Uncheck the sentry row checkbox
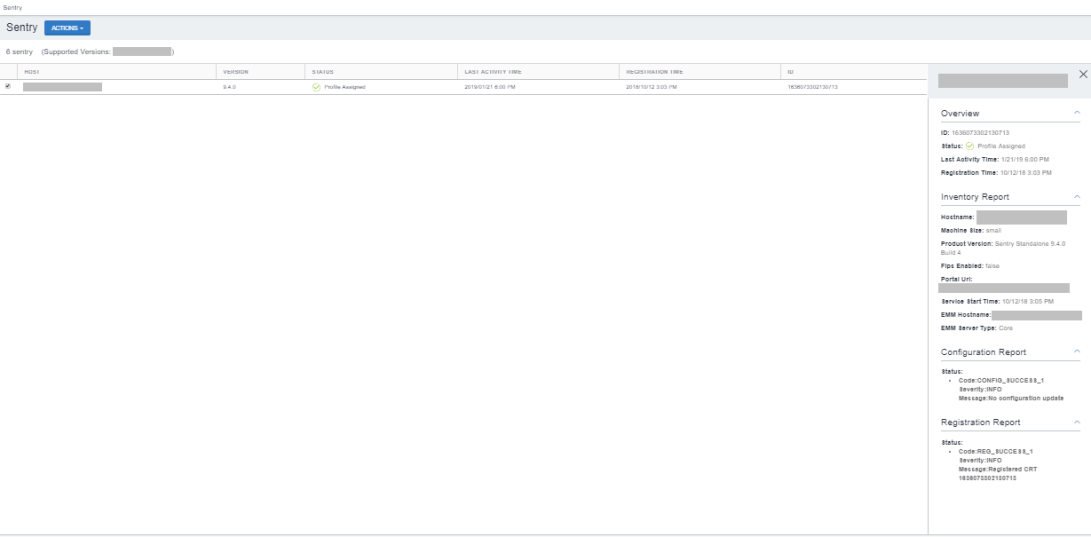The width and height of the screenshot is (1091, 537). 8,87
